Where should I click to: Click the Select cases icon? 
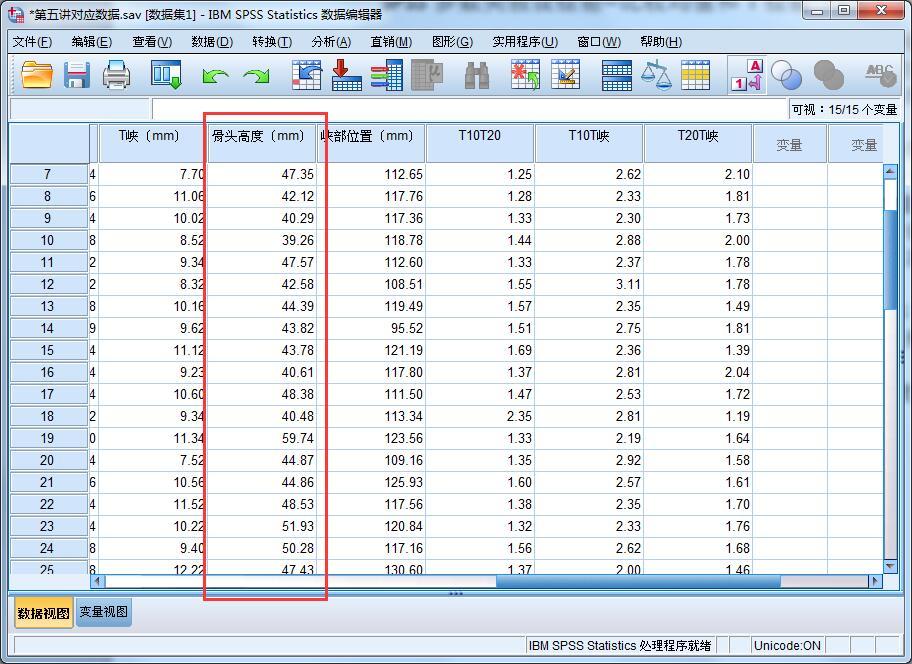pos(696,75)
